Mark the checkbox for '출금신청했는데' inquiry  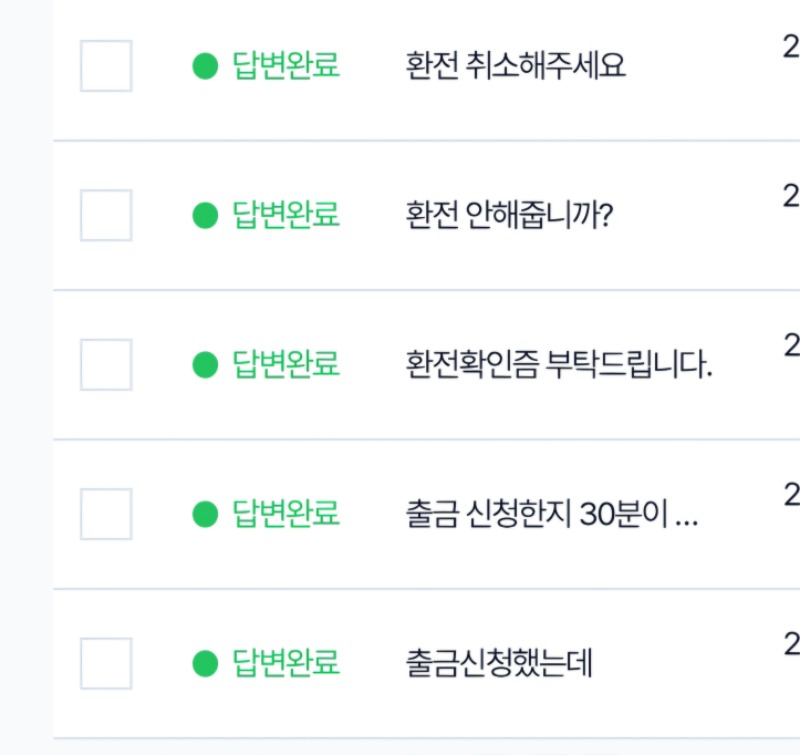click(106, 663)
